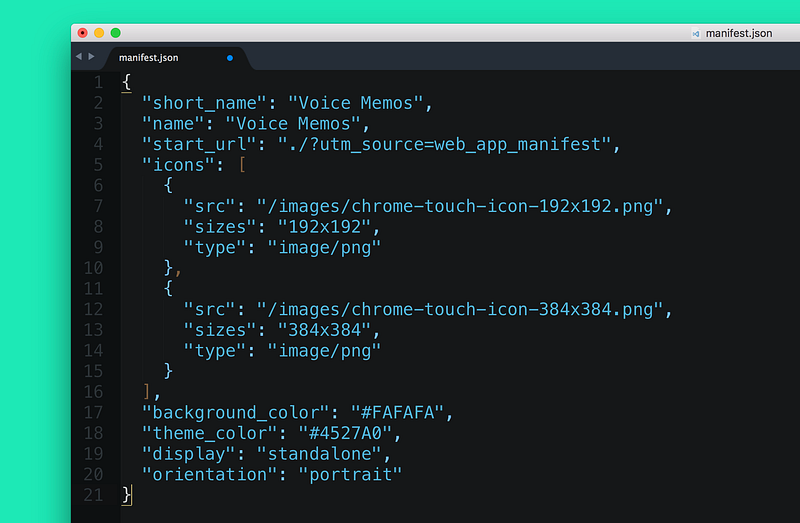
Task: Click the "src" key on line 7
Action: (x=209, y=206)
